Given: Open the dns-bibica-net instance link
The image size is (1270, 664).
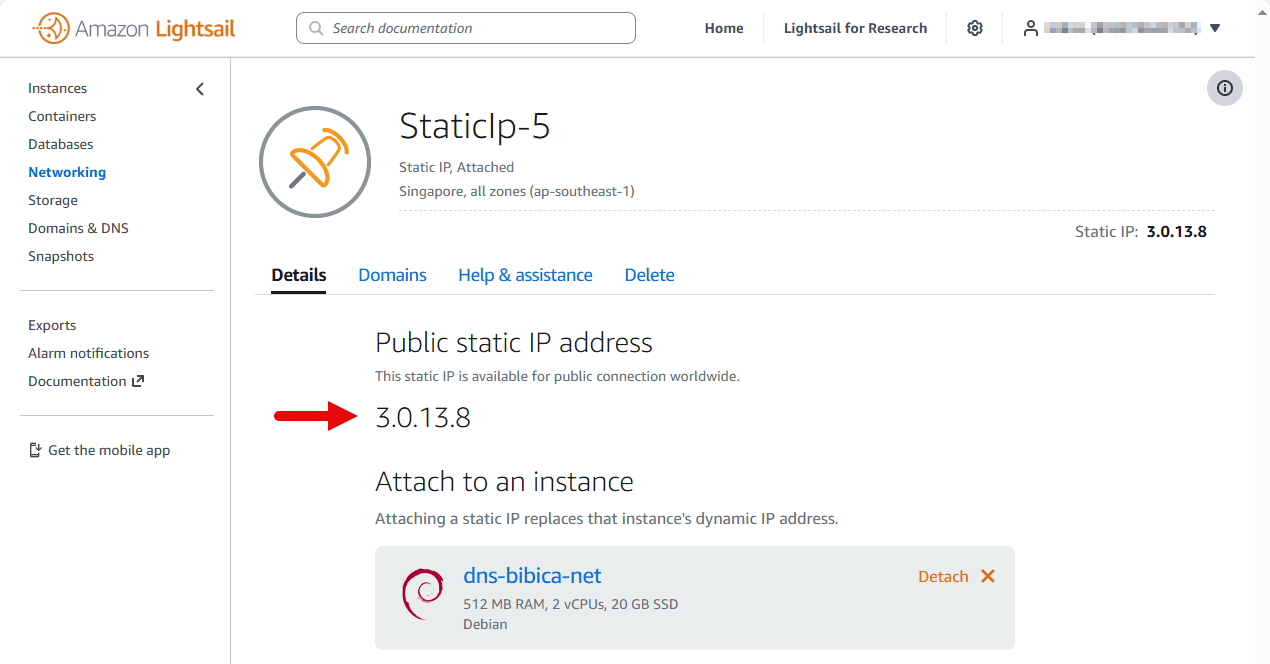Looking at the screenshot, I should [x=532, y=575].
